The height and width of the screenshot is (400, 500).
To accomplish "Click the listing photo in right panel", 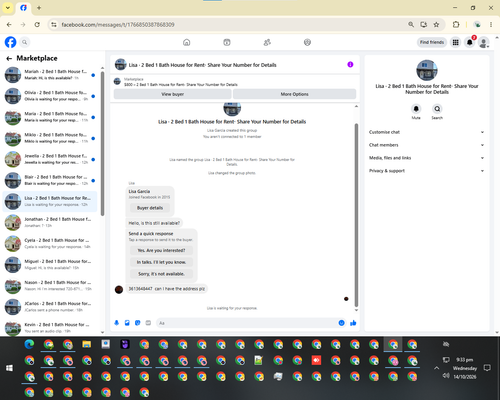I will (427, 70).
